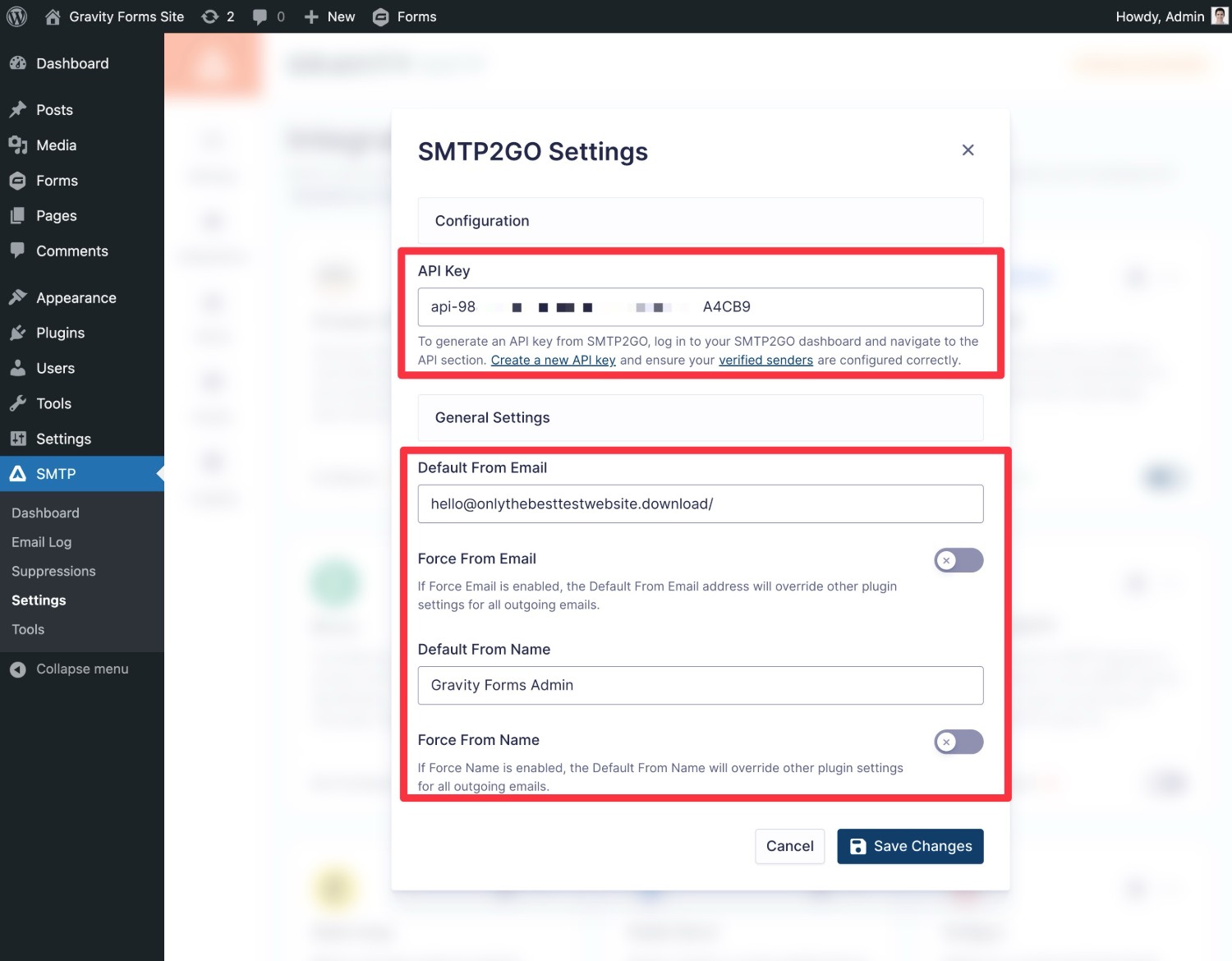
Task: Click the Plugins plug icon
Action: point(17,333)
